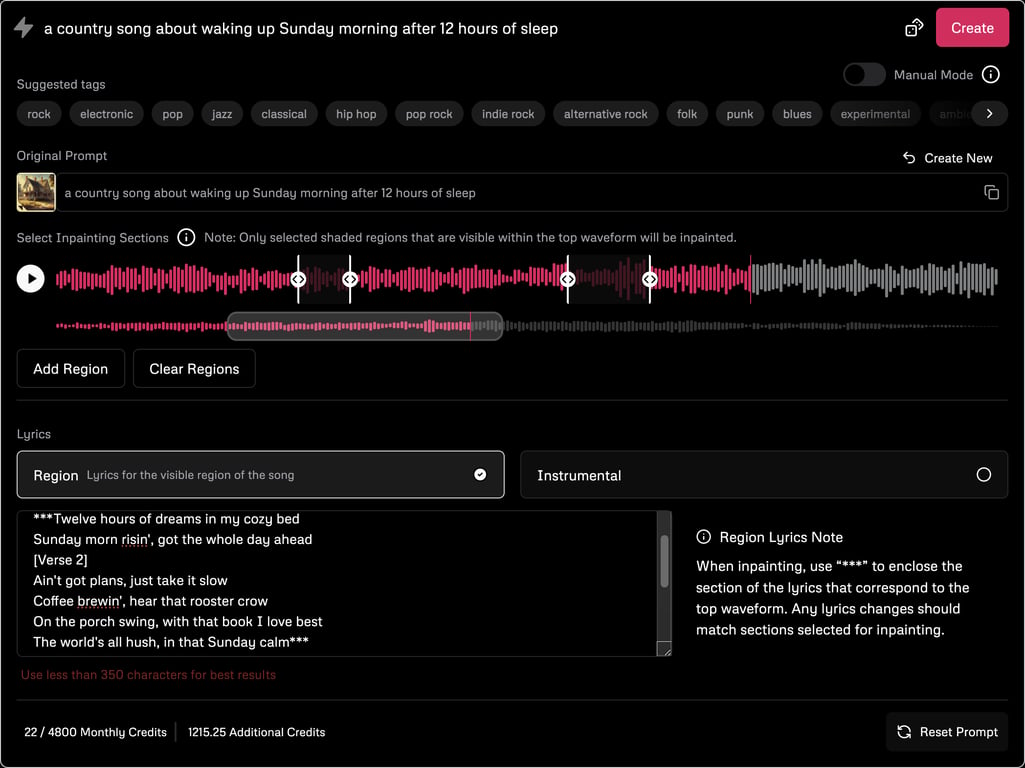This screenshot has height=768, width=1025.
Task: Click the lyrics box scrollbar thumb
Action: coord(664,561)
